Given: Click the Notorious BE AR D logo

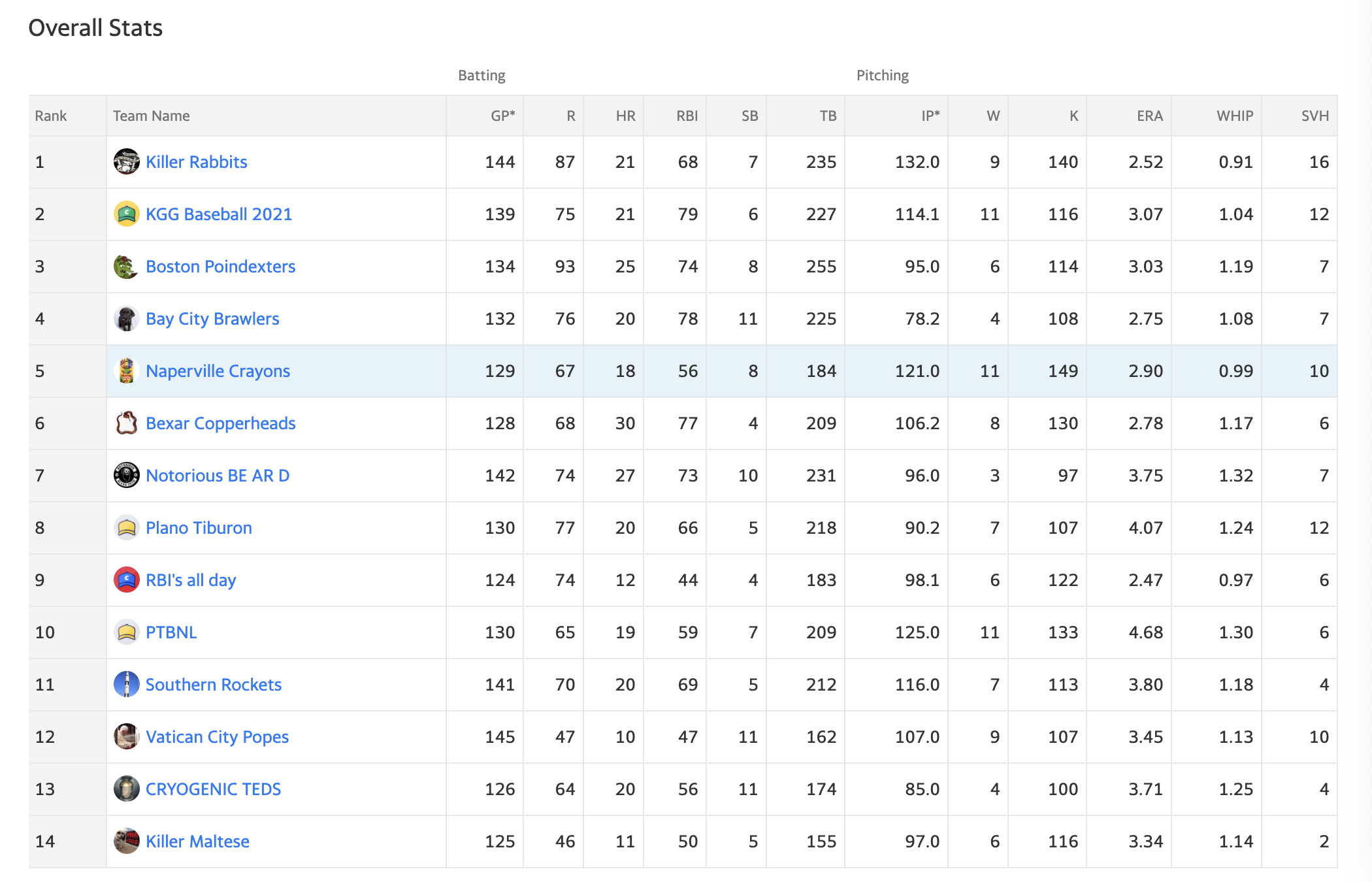Looking at the screenshot, I should pos(126,475).
